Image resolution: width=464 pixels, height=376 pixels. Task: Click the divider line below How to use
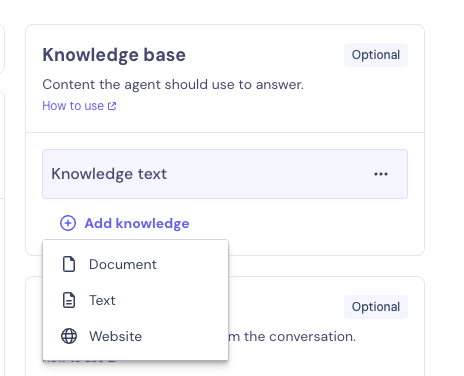pyautogui.click(x=225, y=132)
